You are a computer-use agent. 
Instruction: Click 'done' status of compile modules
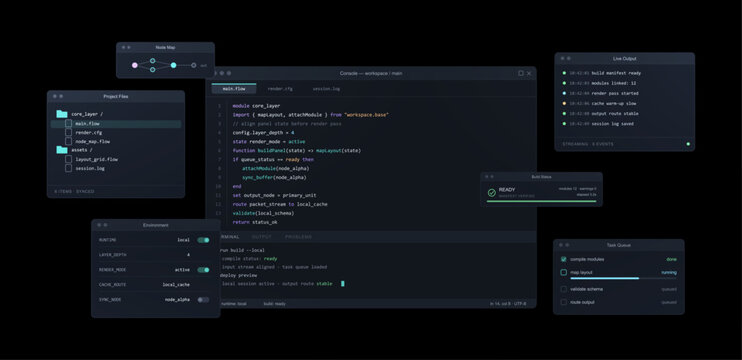pos(671,259)
